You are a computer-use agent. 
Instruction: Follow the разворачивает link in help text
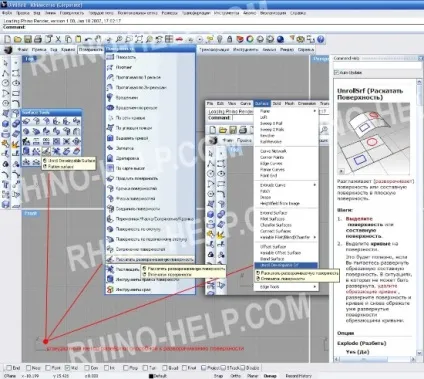click(394, 181)
